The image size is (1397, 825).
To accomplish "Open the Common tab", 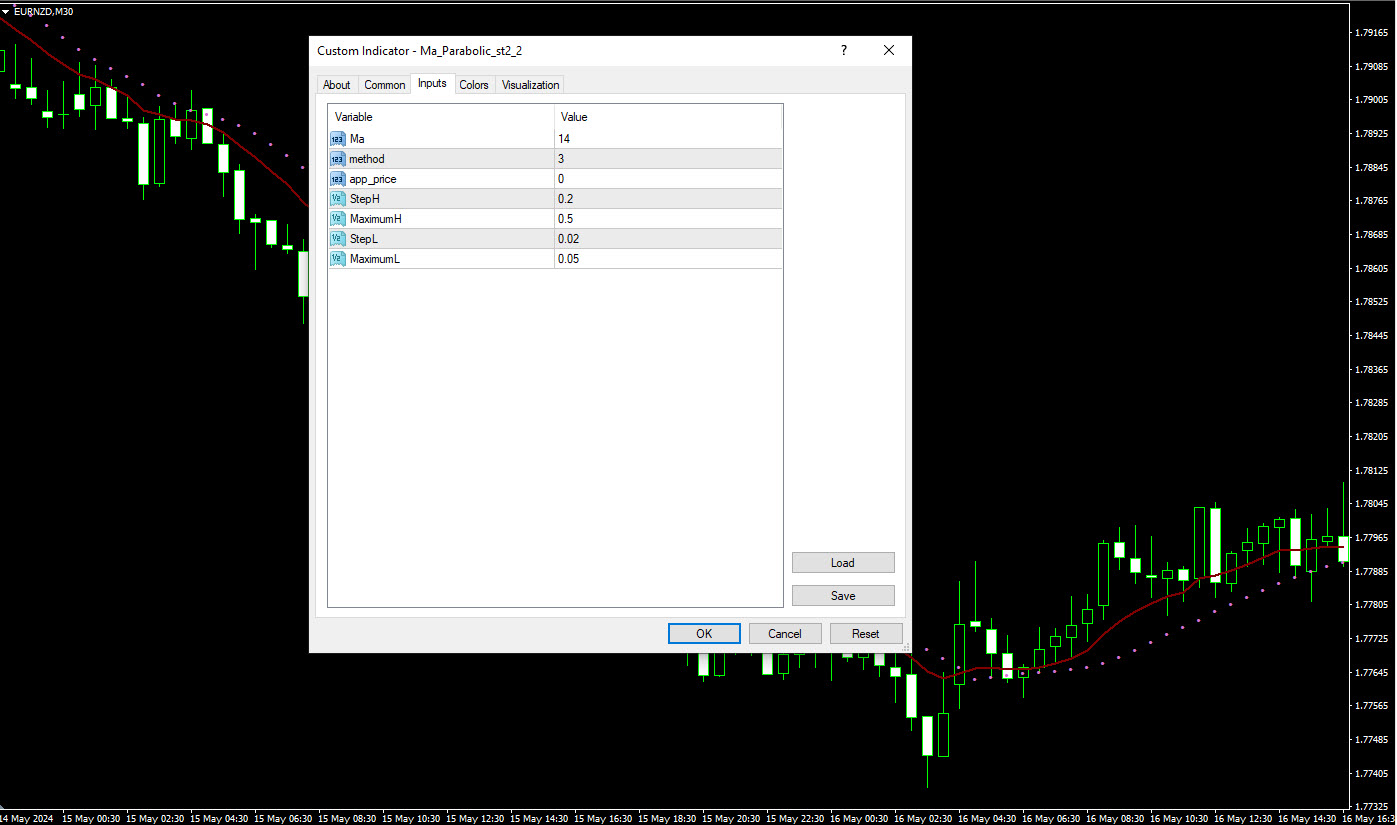I will click(x=385, y=85).
